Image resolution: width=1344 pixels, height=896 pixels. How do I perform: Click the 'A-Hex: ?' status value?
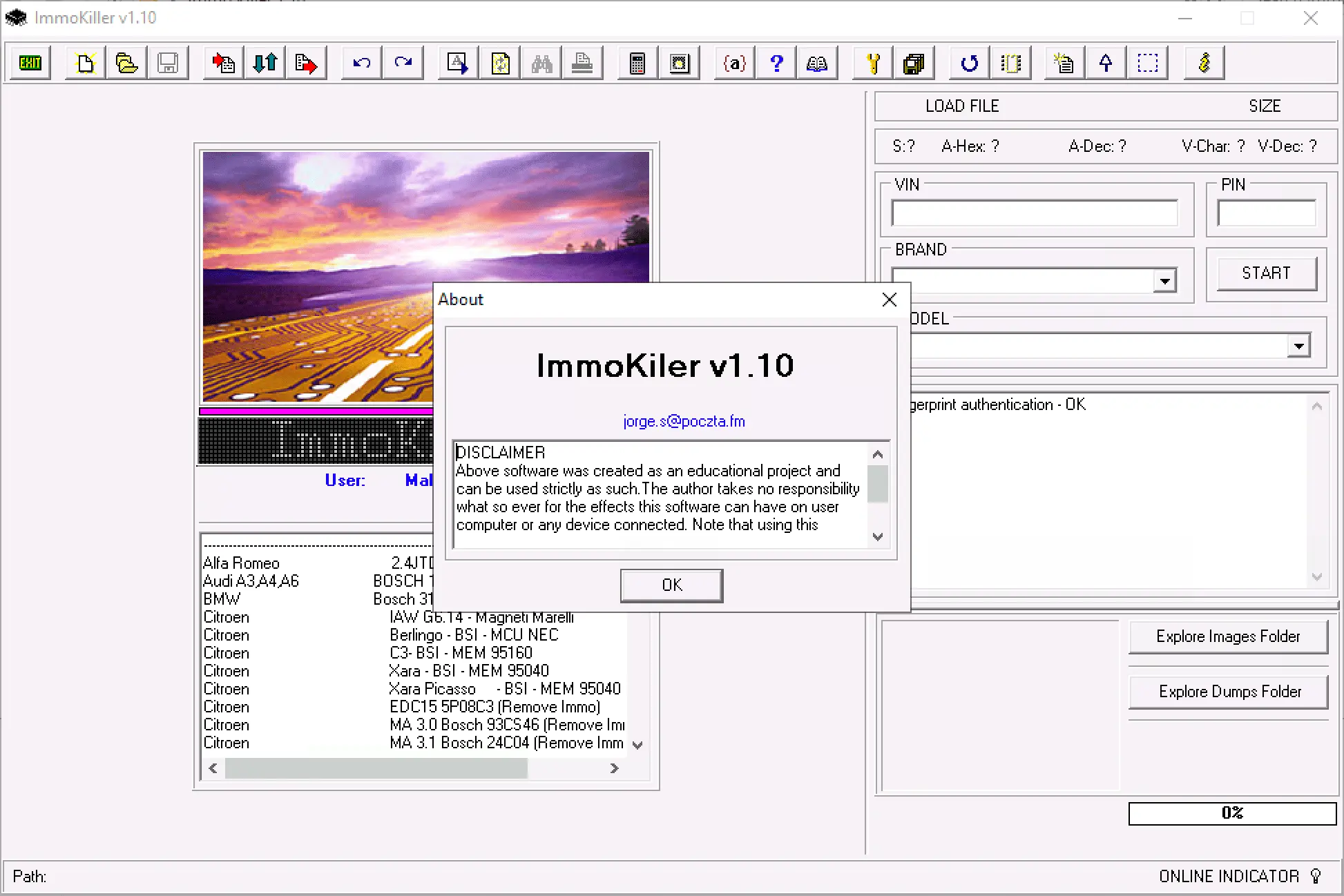click(970, 146)
